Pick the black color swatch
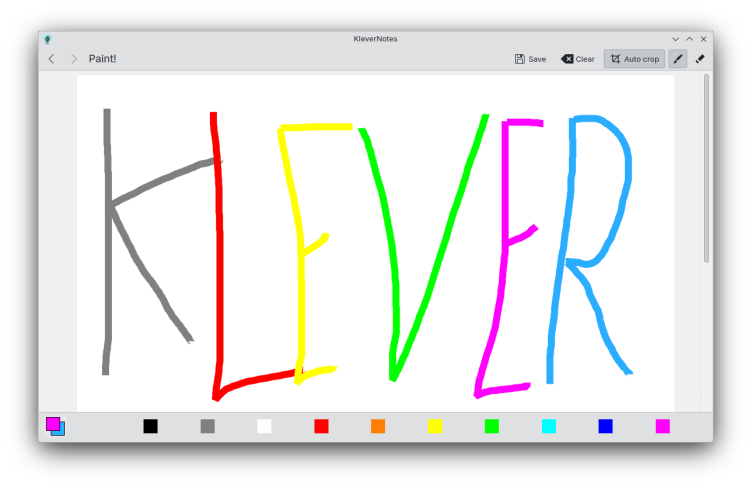The width and height of the screenshot is (752, 488). coord(150,426)
